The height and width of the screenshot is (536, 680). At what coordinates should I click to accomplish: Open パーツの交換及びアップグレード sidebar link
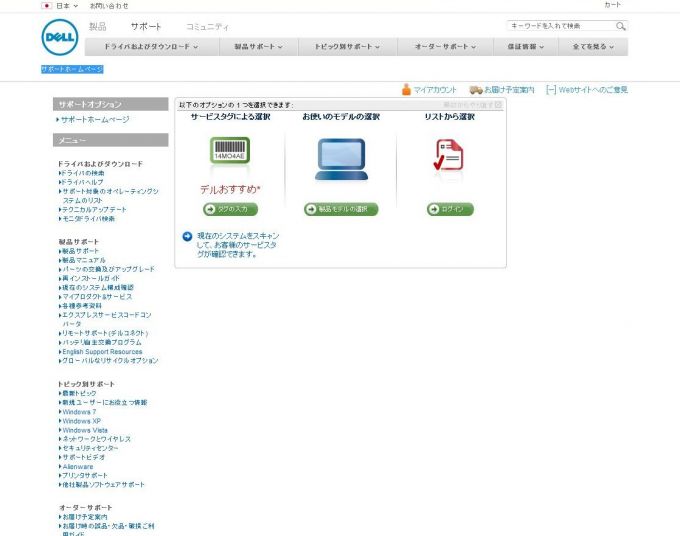click(108, 269)
